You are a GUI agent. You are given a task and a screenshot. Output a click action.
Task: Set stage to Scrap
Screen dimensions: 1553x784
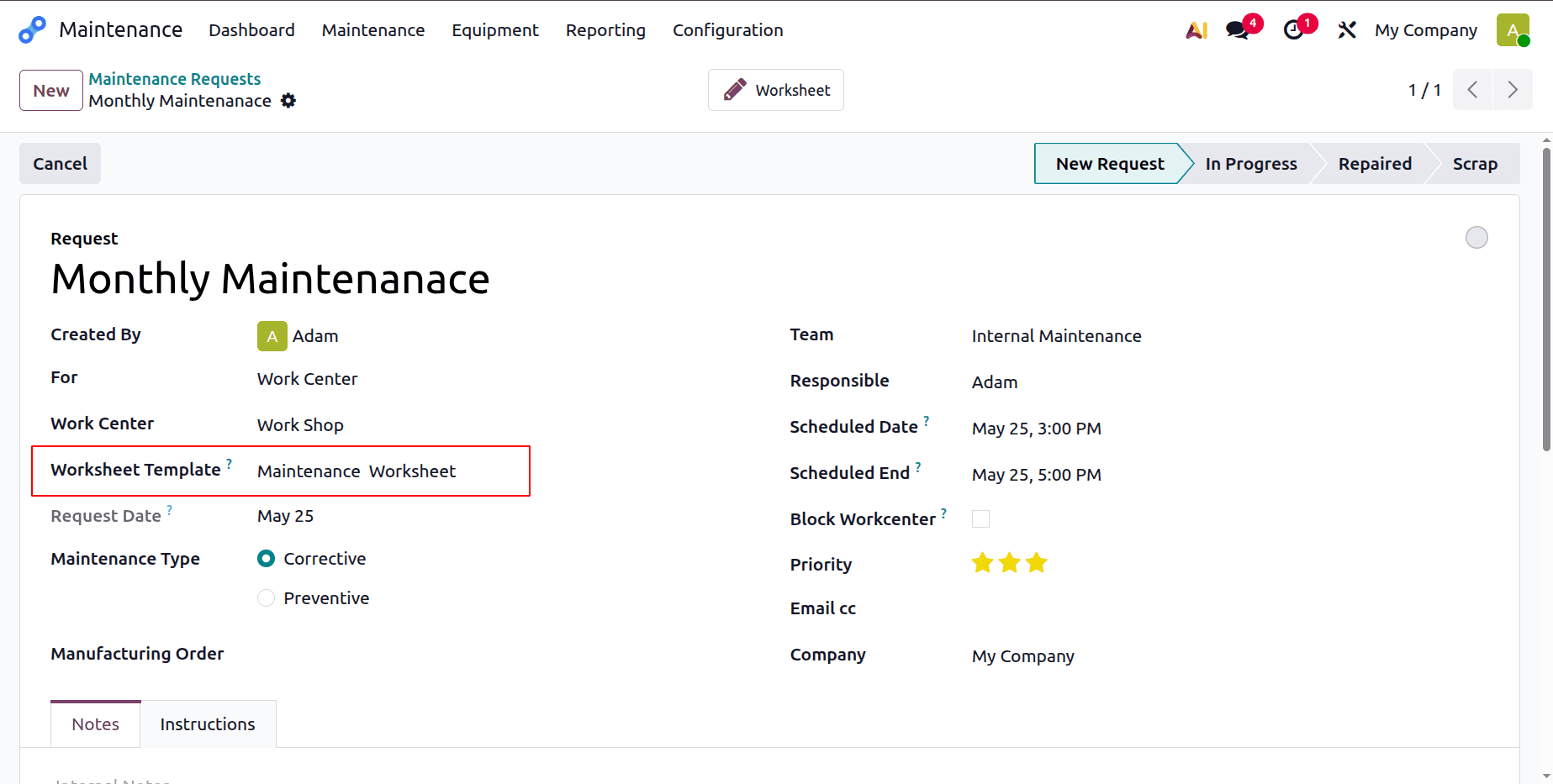point(1475,164)
